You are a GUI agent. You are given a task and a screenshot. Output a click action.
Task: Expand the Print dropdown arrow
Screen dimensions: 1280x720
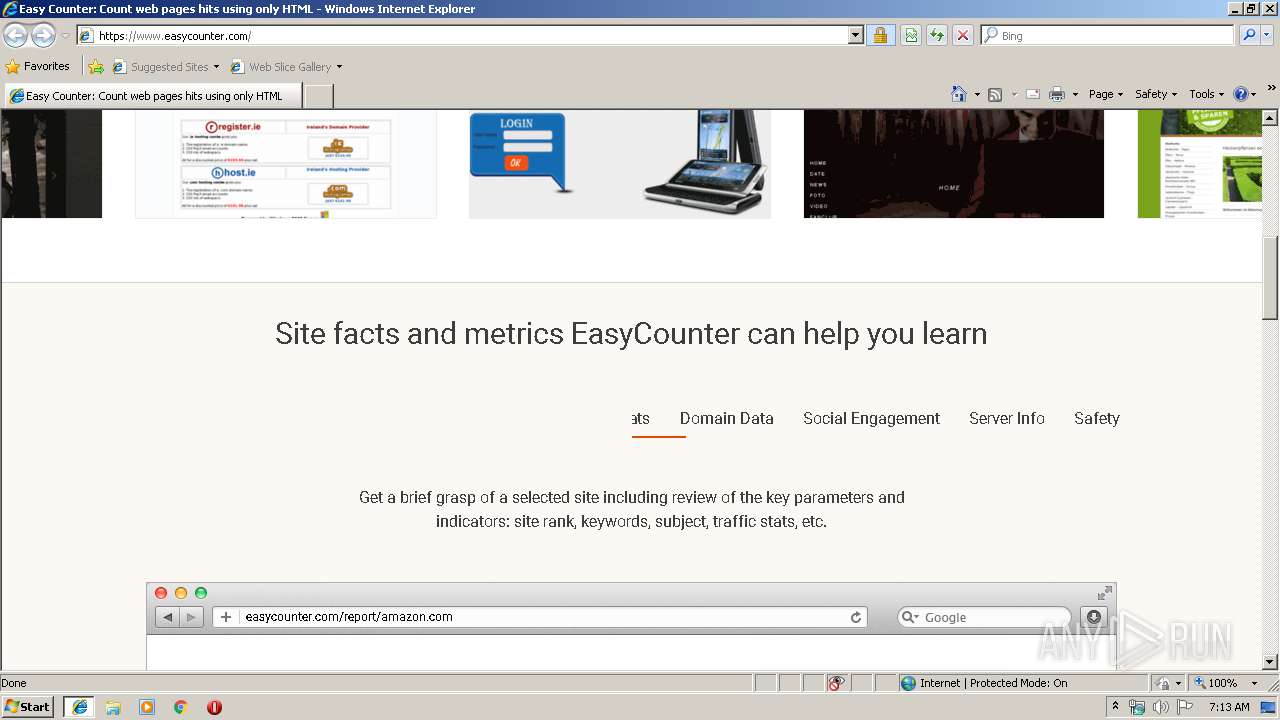[x=1075, y=94]
